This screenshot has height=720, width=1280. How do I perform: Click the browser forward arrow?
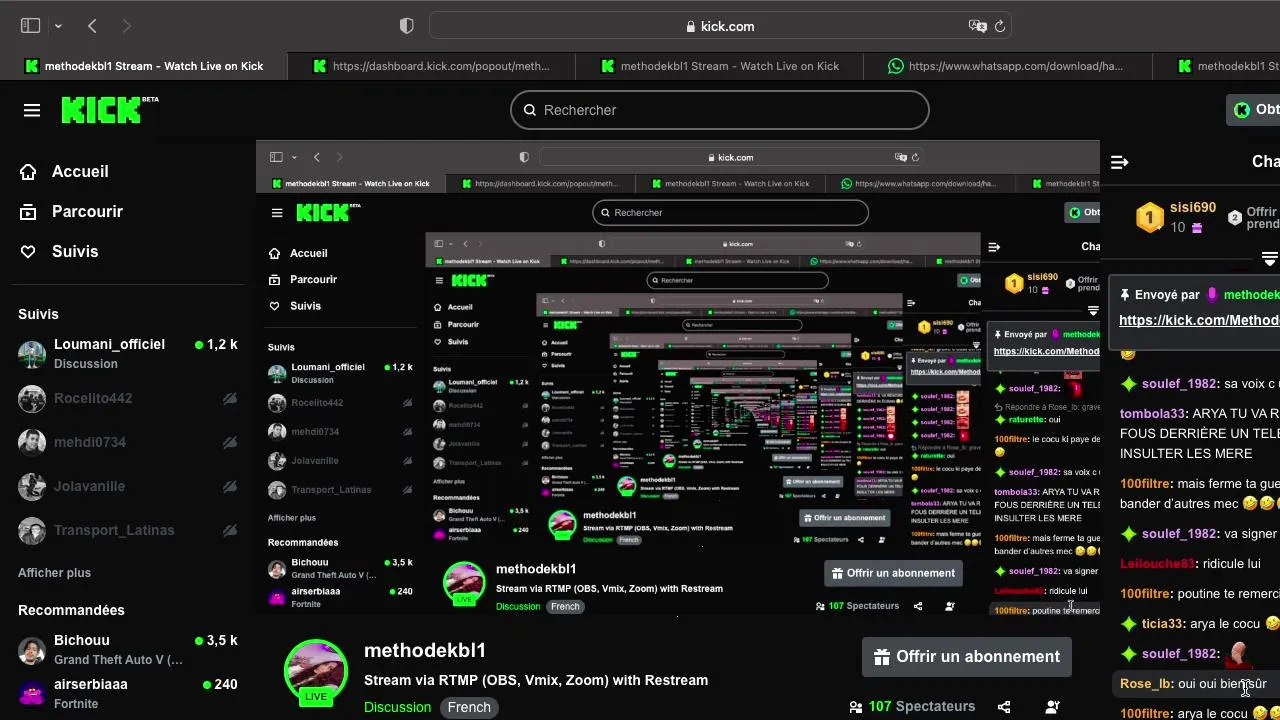pyautogui.click(x=126, y=26)
